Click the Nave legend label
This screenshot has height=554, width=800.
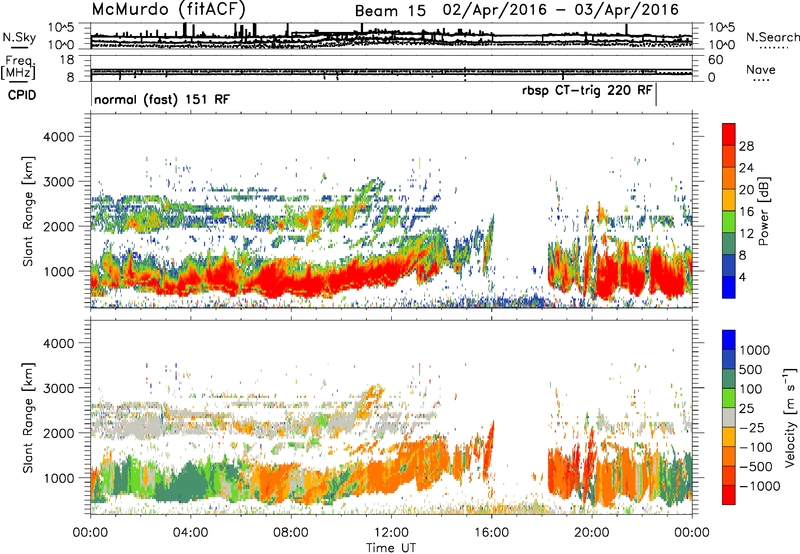click(x=761, y=69)
